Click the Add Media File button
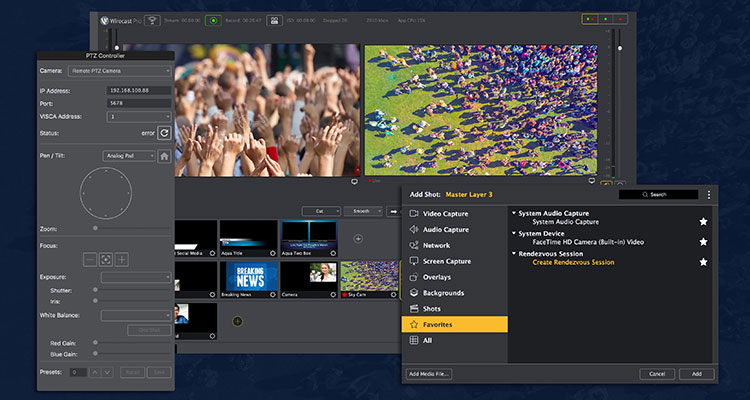750x400 pixels. pos(430,373)
